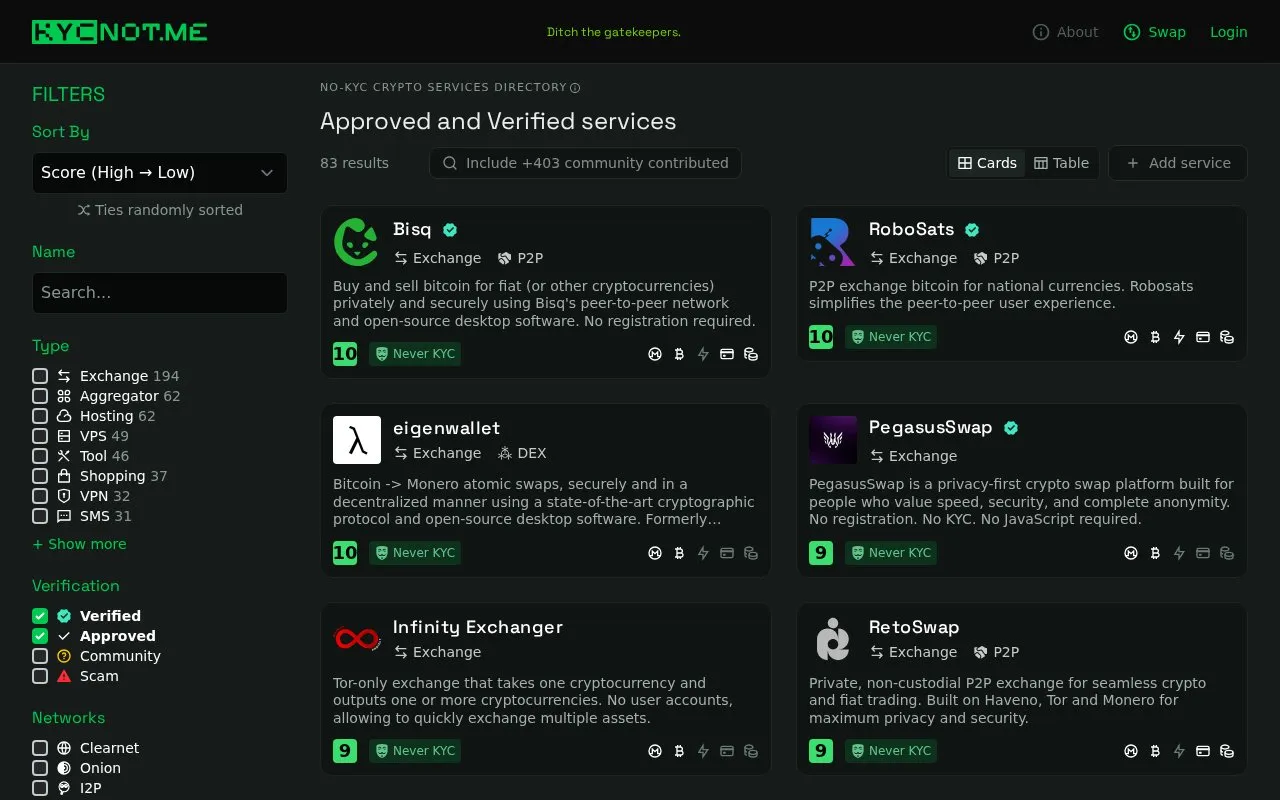Image resolution: width=1280 pixels, height=800 pixels.
Task: Click the DEX tag on eigenwallet card
Action: click(x=522, y=453)
